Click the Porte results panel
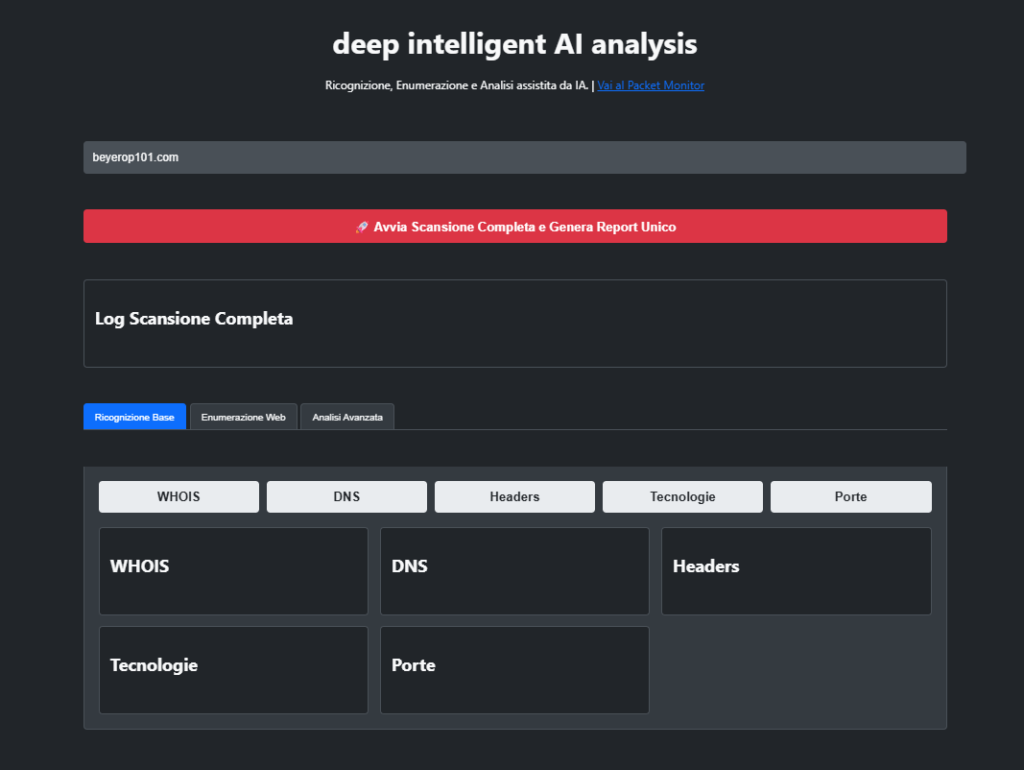Image resolution: width=1024 pixels, height=770 pixels. pyautogui.click(x=514, y=670)
